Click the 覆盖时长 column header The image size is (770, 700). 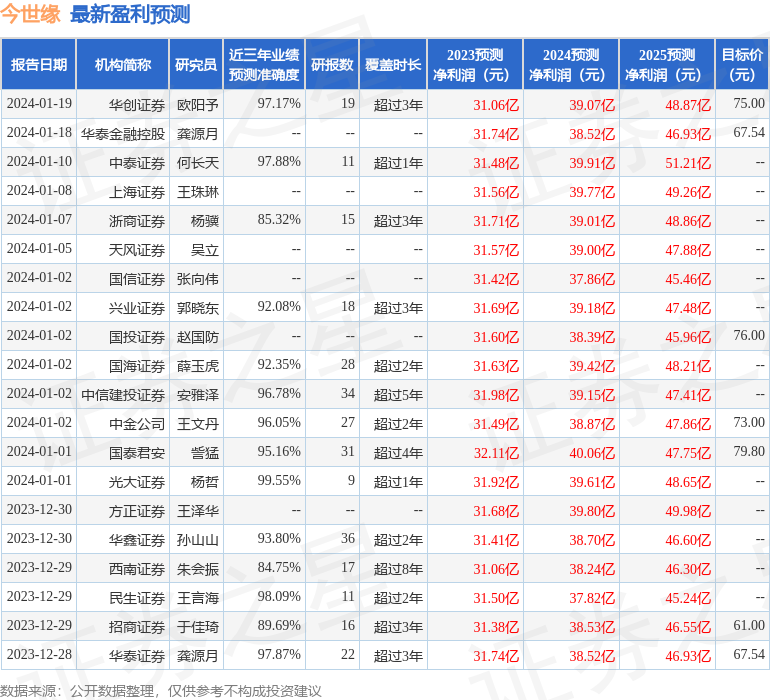pyautogui.click(x=393, y=64)
